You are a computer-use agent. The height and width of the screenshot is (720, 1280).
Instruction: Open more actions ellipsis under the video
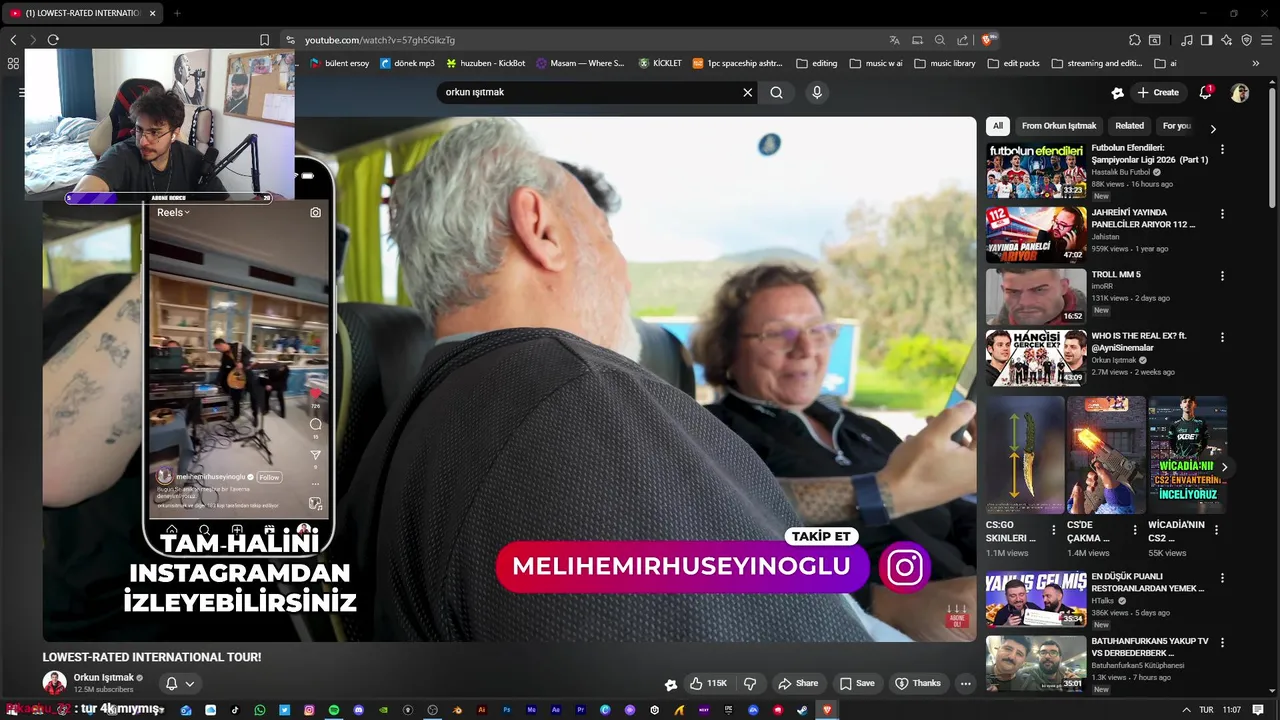(965, 683)
